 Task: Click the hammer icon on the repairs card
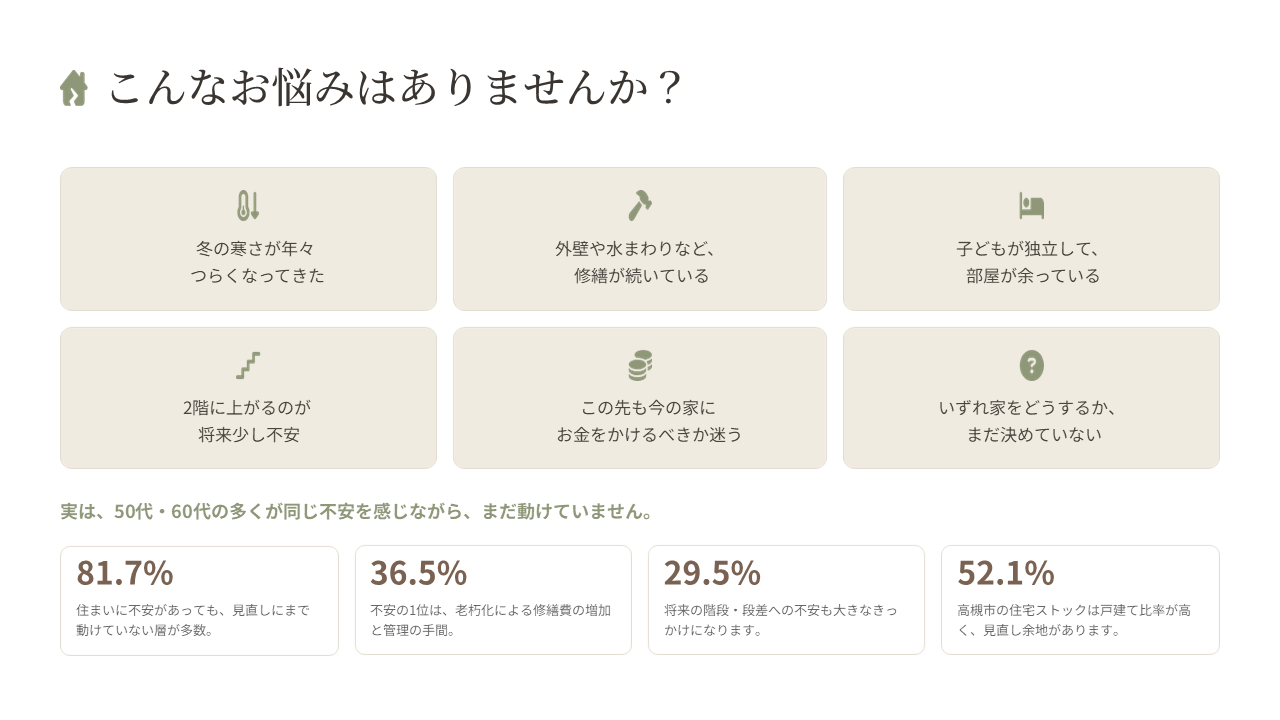[640, 206]
